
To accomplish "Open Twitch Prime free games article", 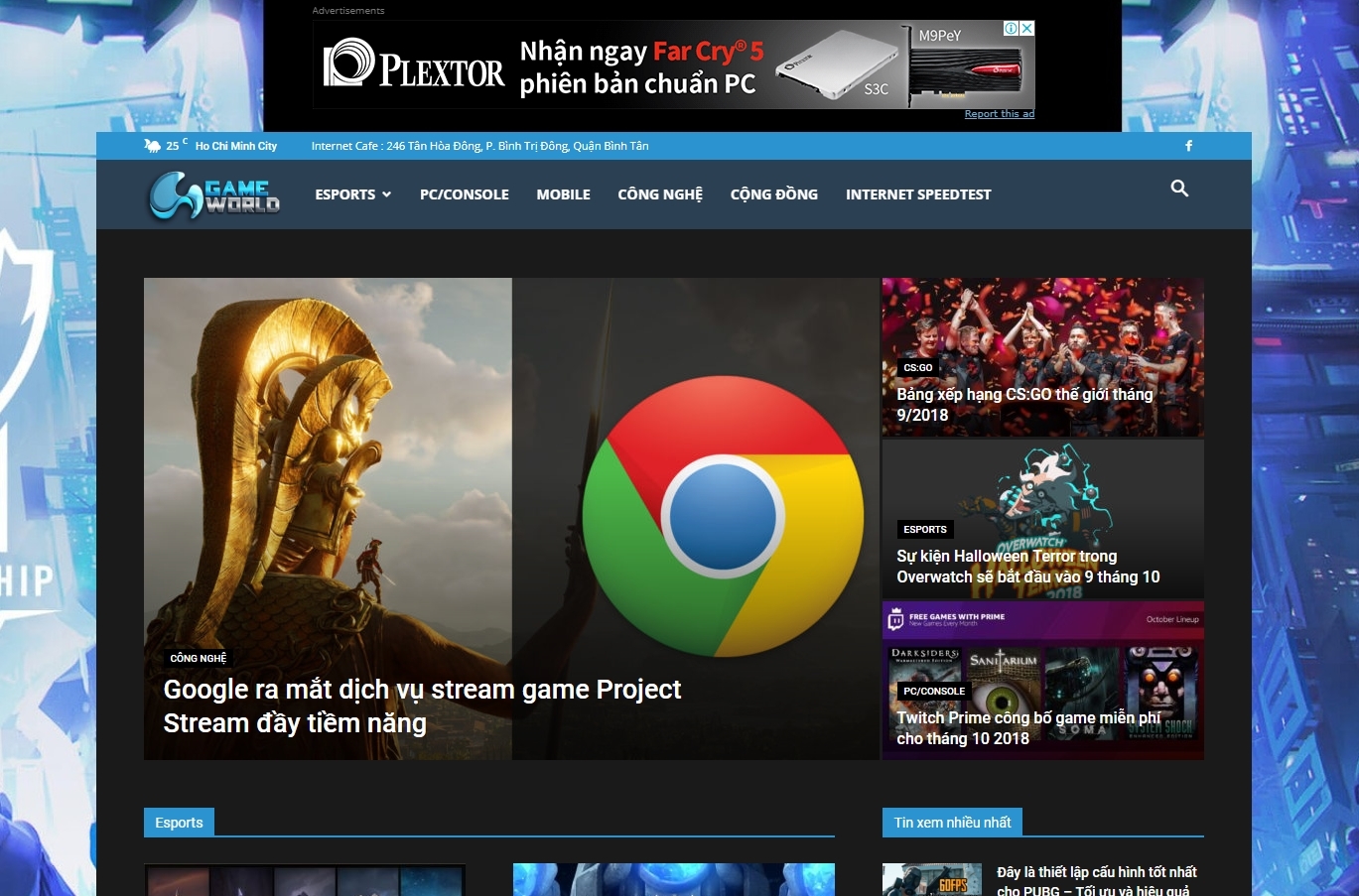I will (x=1028, y=728).
